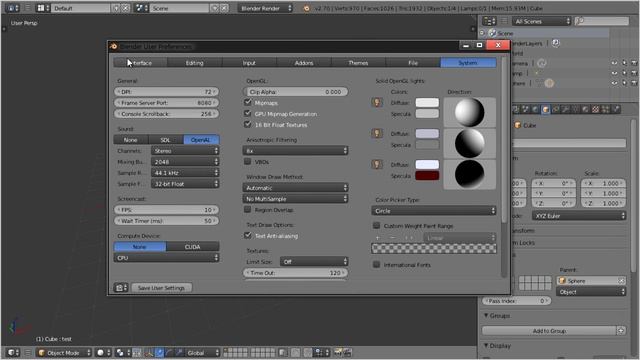Open the No MultiSample dropdown
The image size is (640, 360).
(x=296, y=199)
